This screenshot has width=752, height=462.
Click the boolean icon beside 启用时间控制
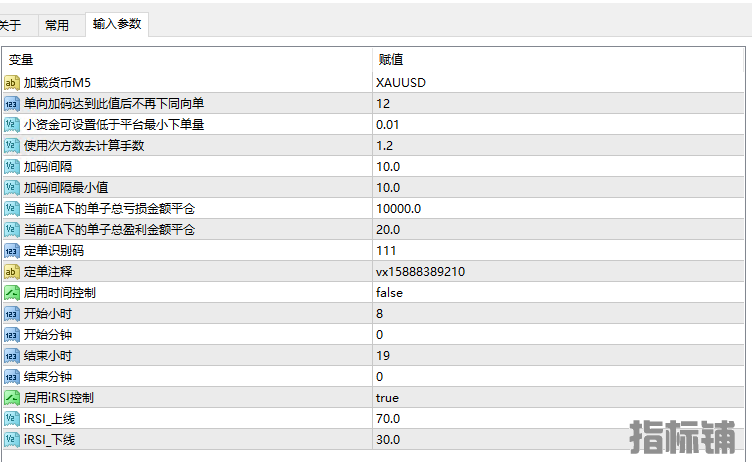coord(12,293)
